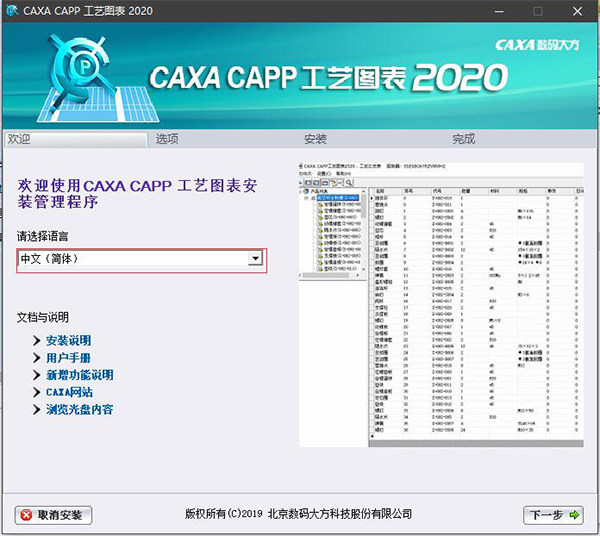Click the green arrow on the 下一步 button
This screenshot has height=536, width=600.
[x=575, y=515]
